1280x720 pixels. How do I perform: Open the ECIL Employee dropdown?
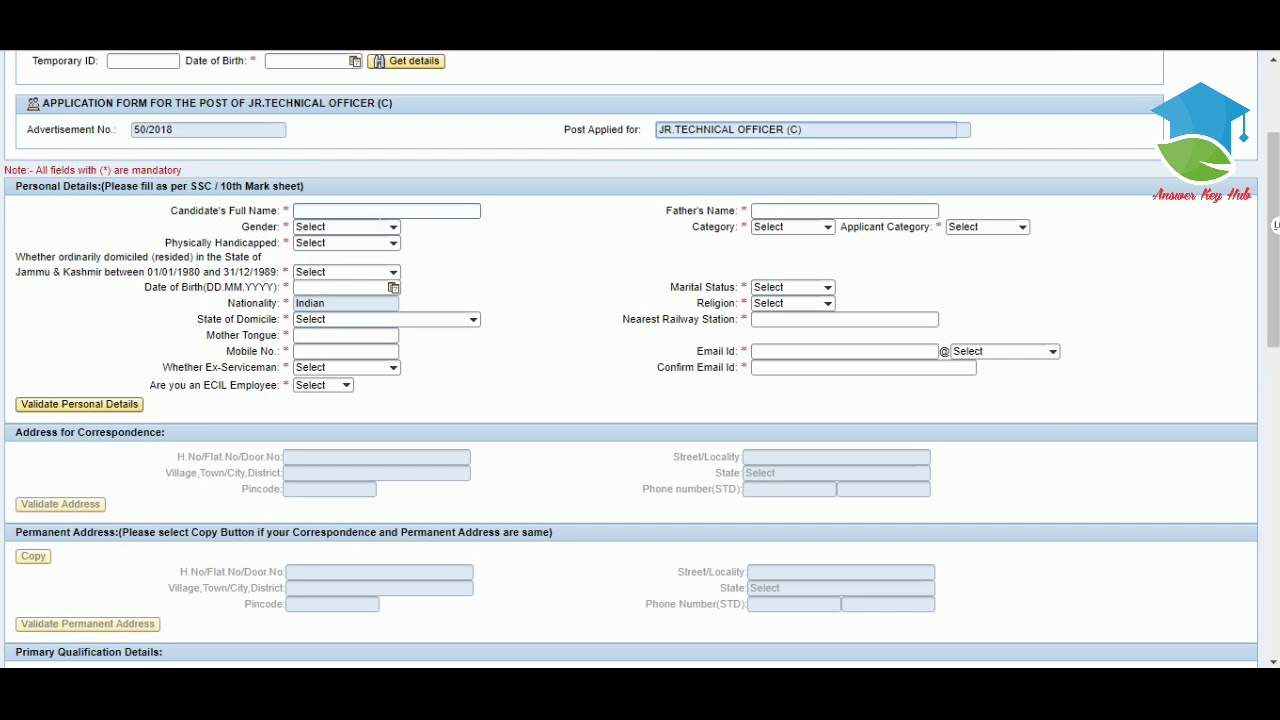323,386
